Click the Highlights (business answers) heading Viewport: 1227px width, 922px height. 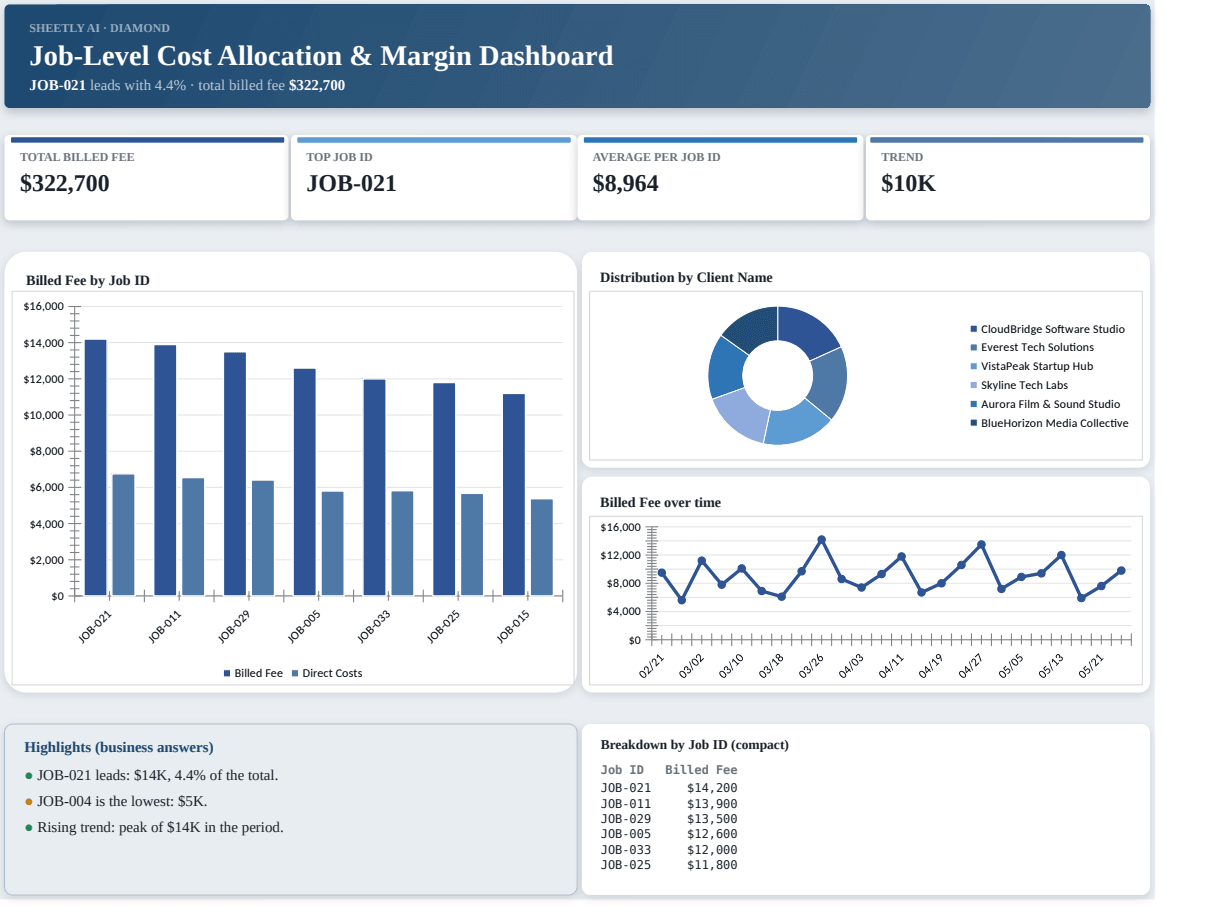(x=119, y=747)
